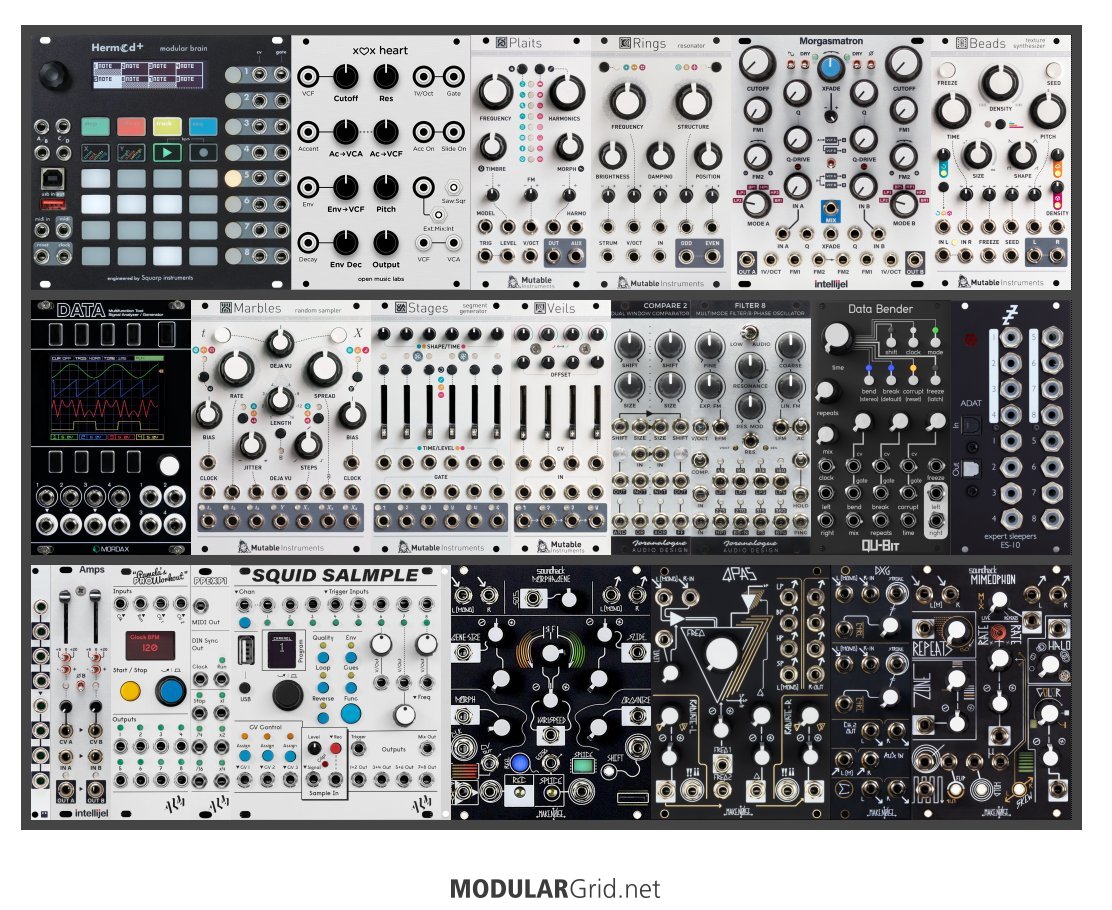The height and width of the screenshot is (910, 1112).
Task: Click the Morgasmatron MODE A selector knob
Action: point(757,204)
